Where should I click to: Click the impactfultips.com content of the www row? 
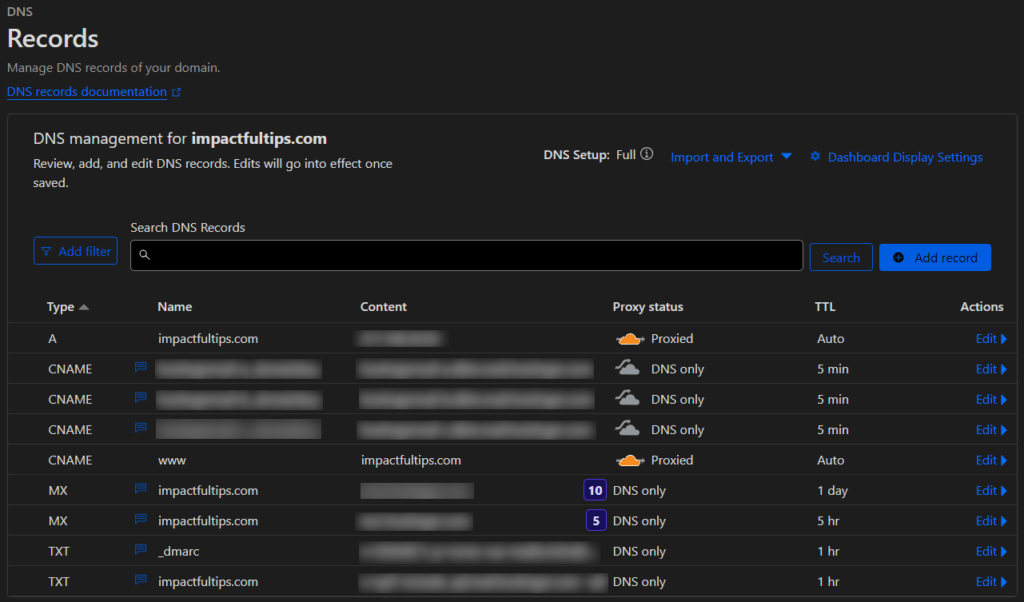(411, 460)
